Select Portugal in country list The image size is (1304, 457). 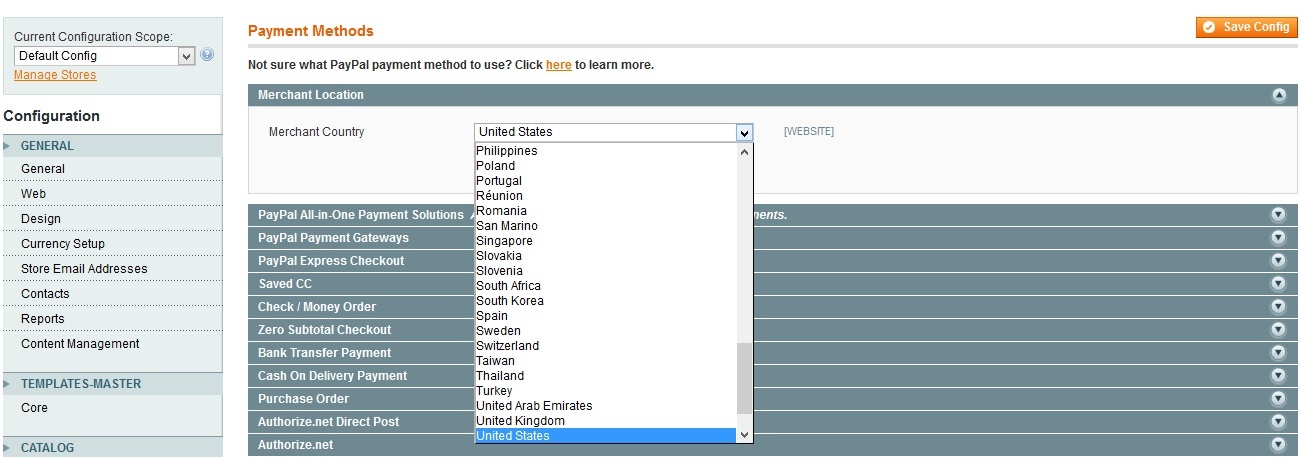pyautogui.click(x=605, y=181)
